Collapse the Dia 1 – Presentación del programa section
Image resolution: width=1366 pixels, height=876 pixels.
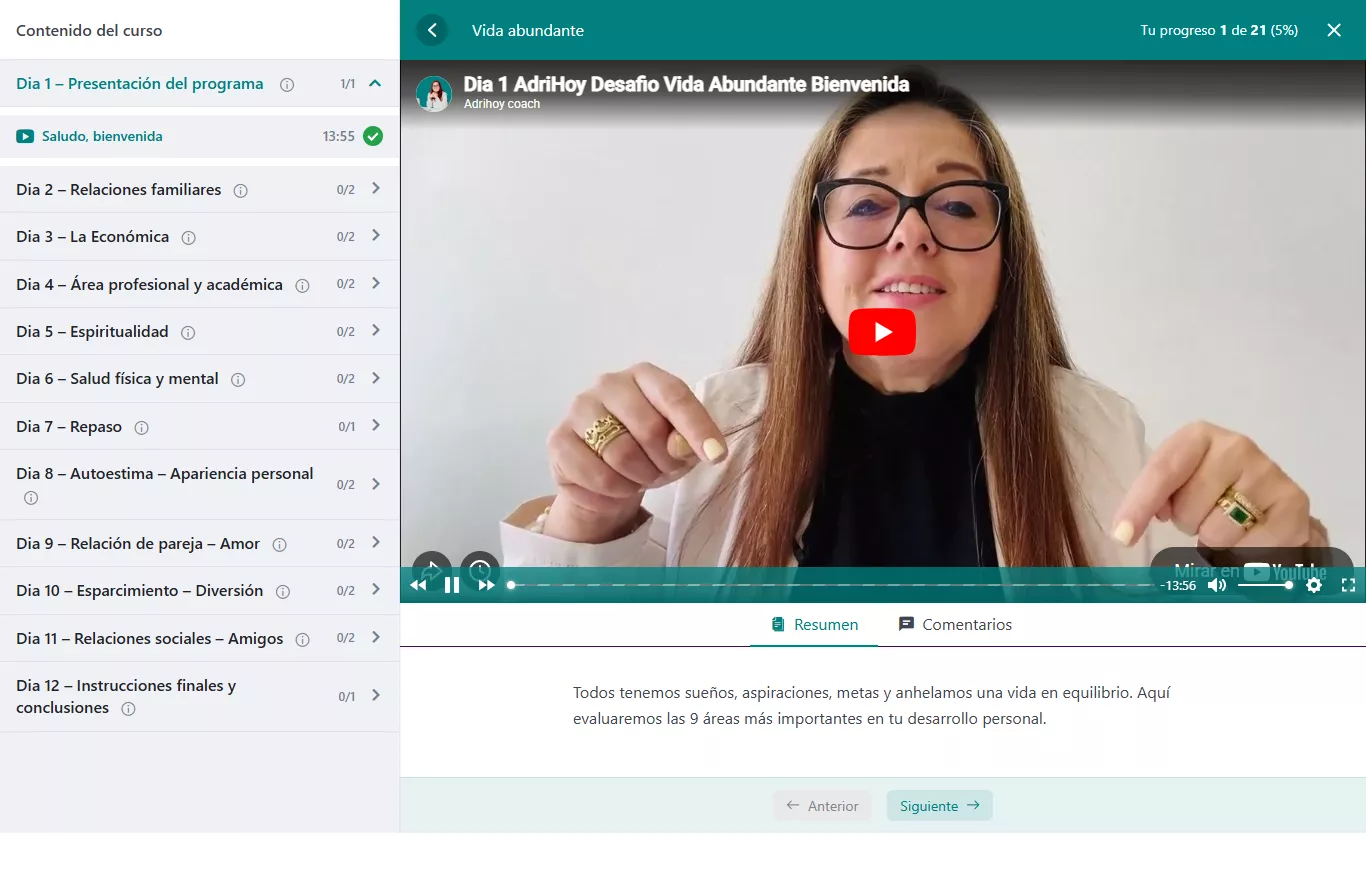coord(375,84)
